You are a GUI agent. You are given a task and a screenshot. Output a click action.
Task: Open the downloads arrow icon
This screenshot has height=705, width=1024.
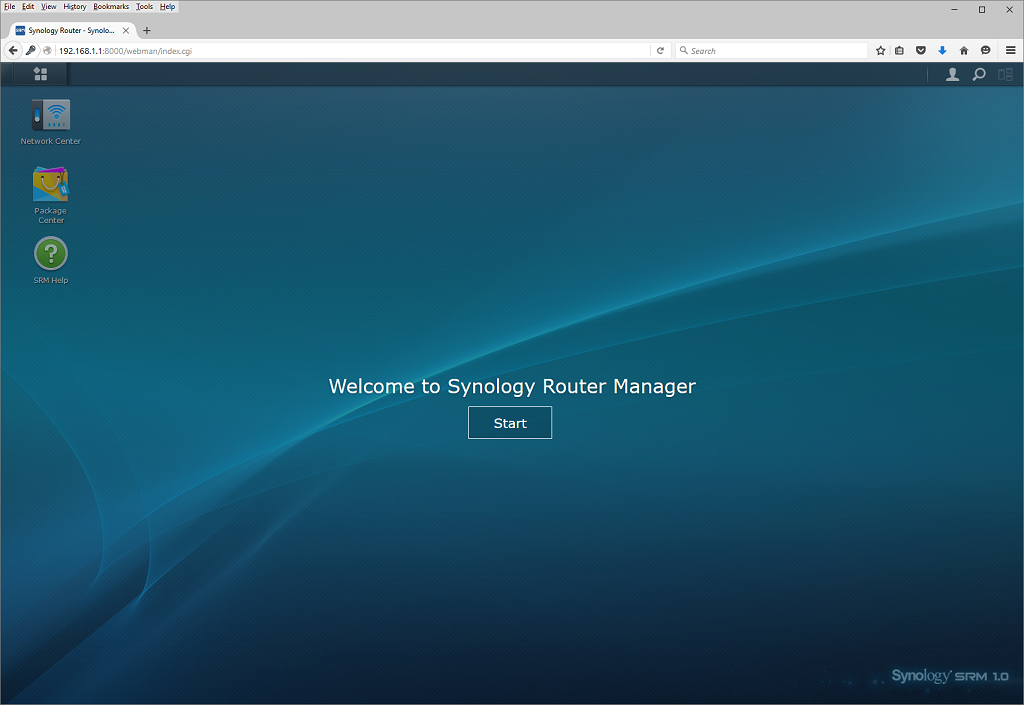pos(942,50)
